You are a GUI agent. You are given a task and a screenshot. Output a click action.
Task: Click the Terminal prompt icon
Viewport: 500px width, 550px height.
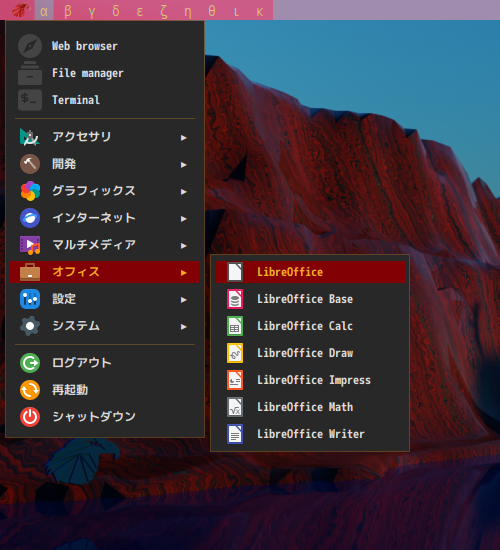30,100
